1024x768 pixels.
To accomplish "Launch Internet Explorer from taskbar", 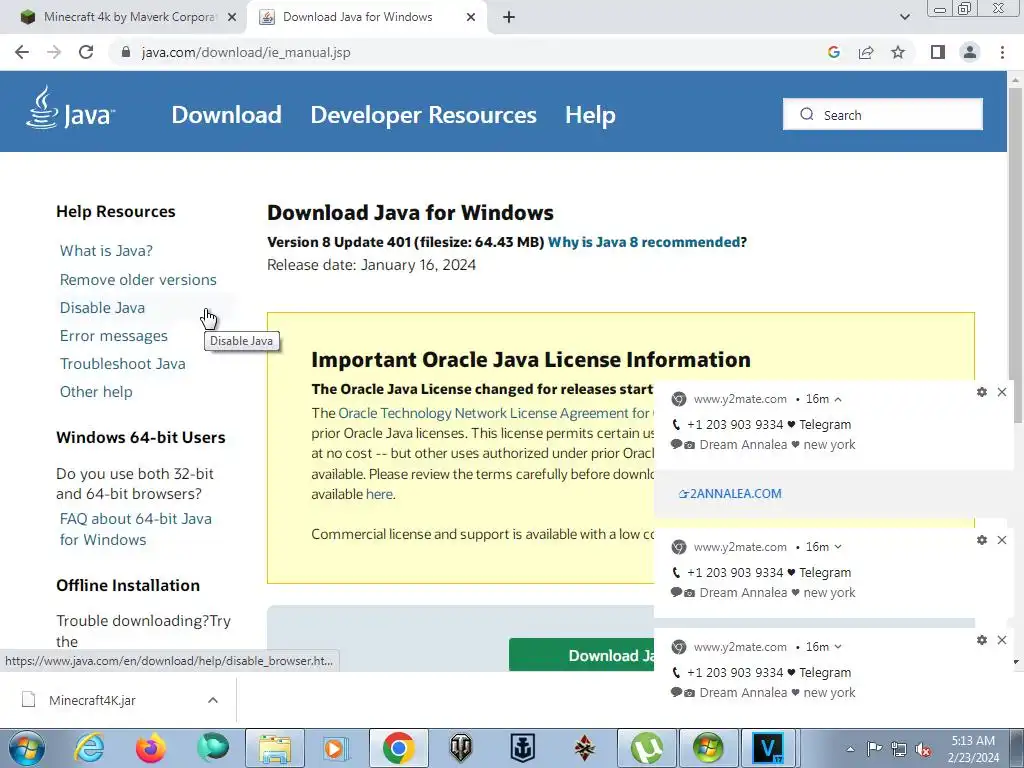I will point(88,748).
